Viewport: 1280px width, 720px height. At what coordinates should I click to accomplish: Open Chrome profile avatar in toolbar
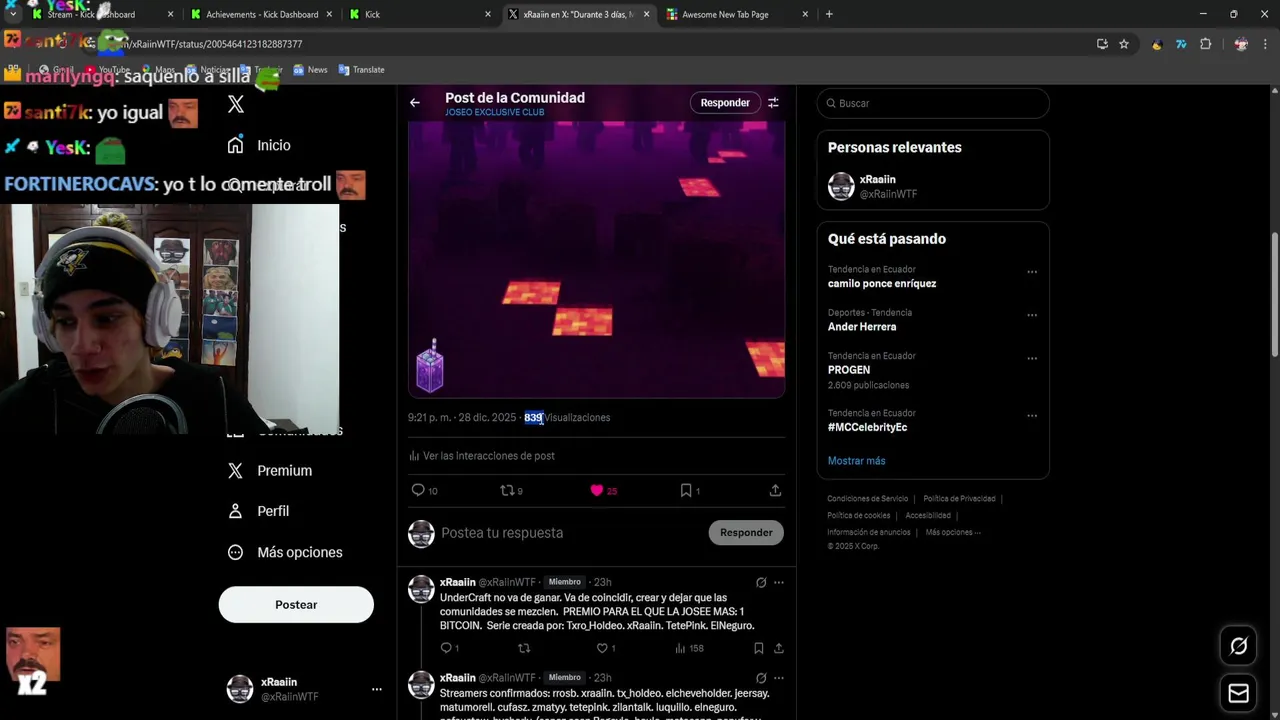coord(1241,44)
